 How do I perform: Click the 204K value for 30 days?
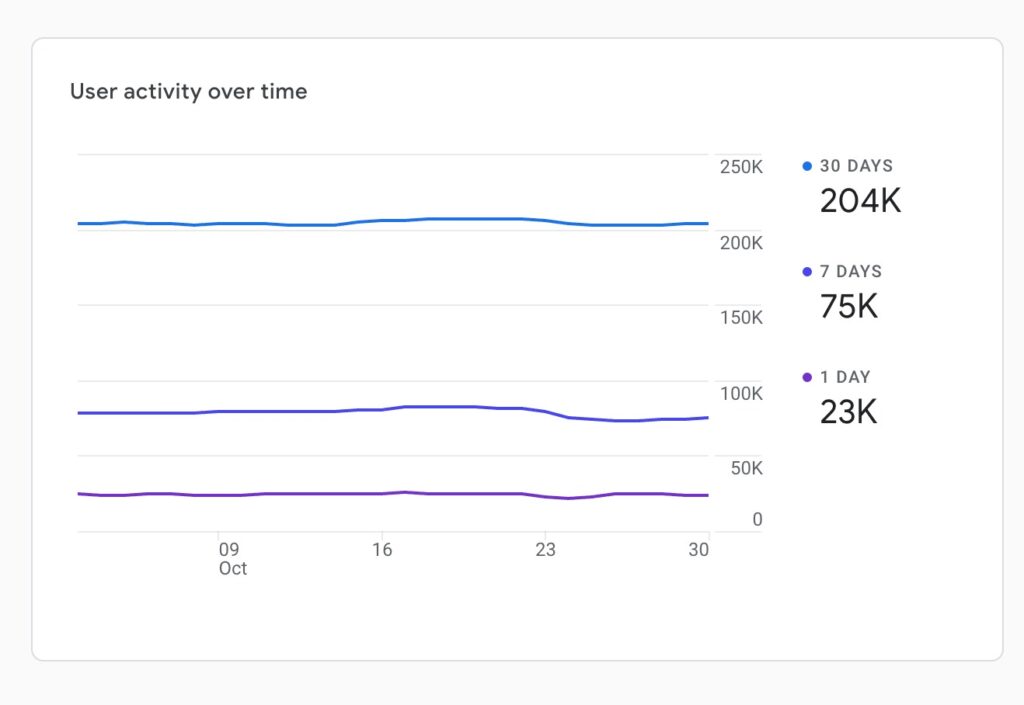(860, 201)
